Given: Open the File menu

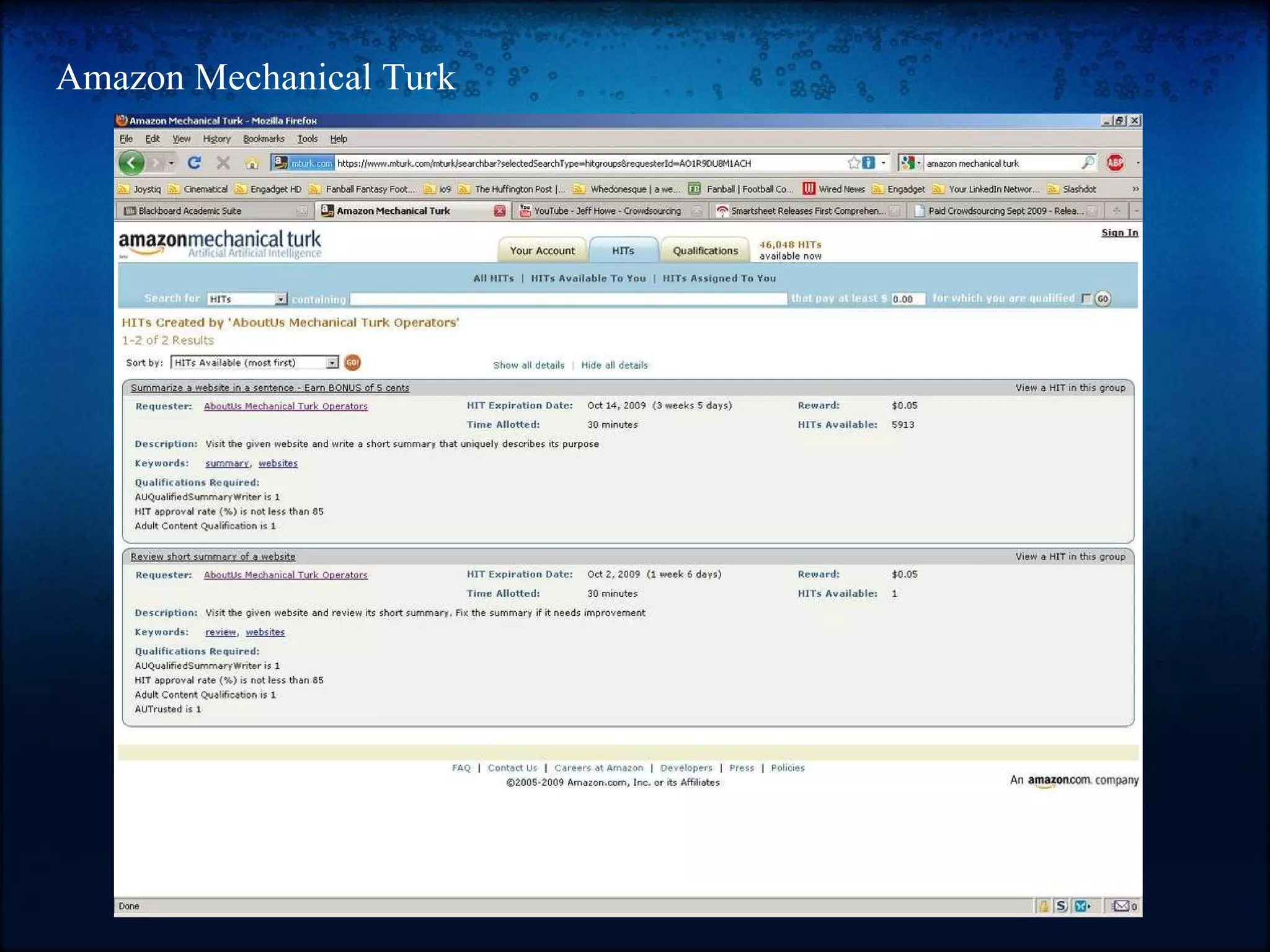Looking at the screenshot, I should click(x=126, y=139).
